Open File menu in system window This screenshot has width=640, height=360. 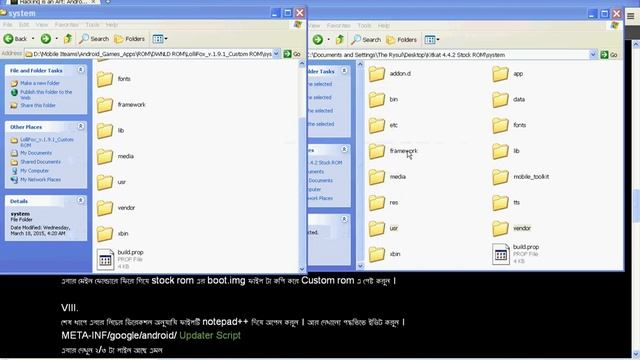click(7, 25)
